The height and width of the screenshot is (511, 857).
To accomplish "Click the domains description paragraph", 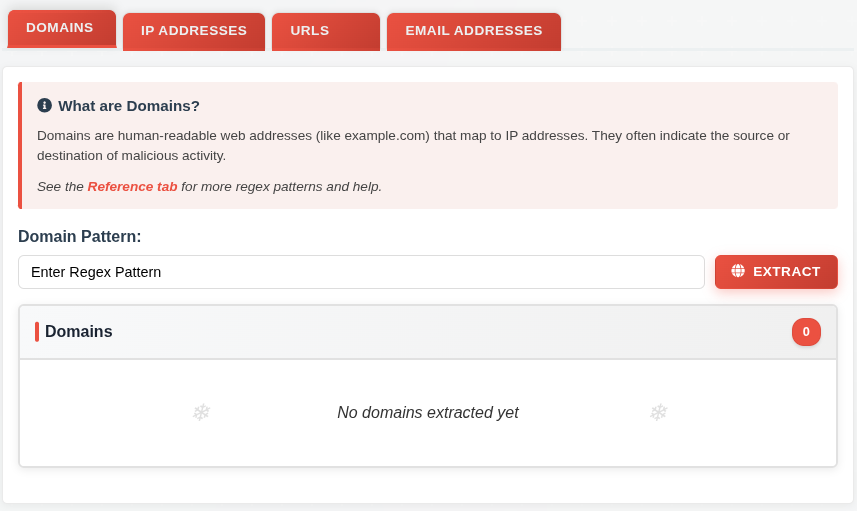I will pyautogui.click(x=413, y=145).
